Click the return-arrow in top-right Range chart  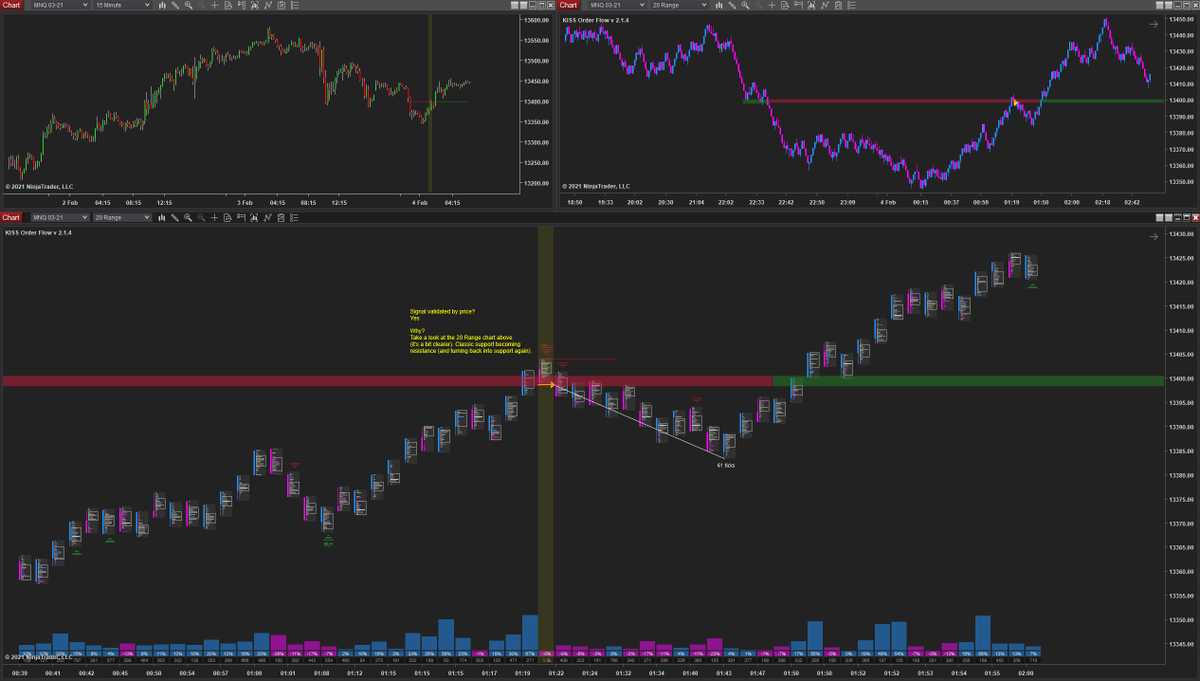(x=1153, y=24)
